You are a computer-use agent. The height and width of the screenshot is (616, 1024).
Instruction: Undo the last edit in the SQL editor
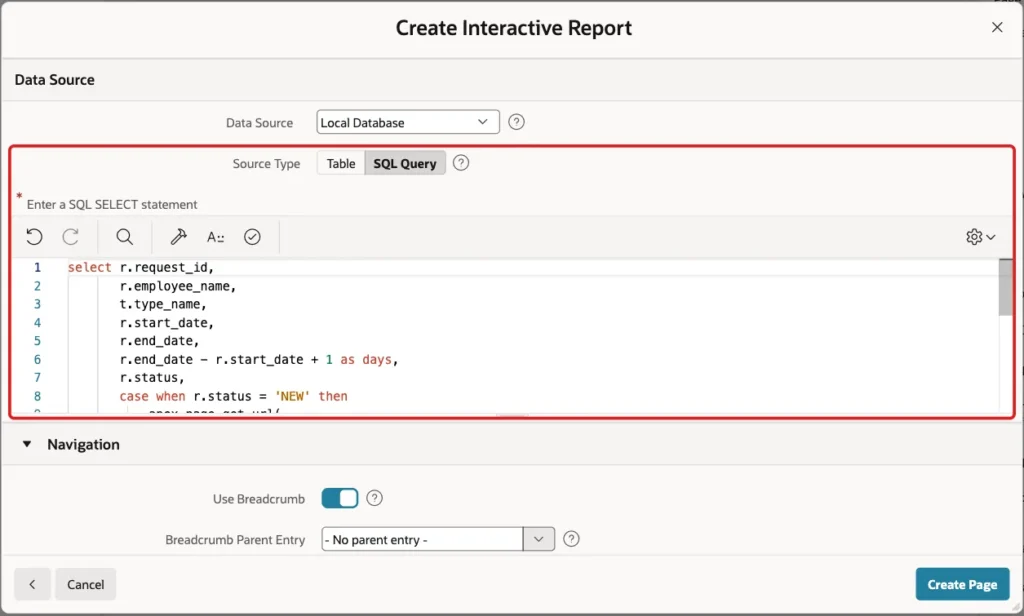click(x=35, y=236)
